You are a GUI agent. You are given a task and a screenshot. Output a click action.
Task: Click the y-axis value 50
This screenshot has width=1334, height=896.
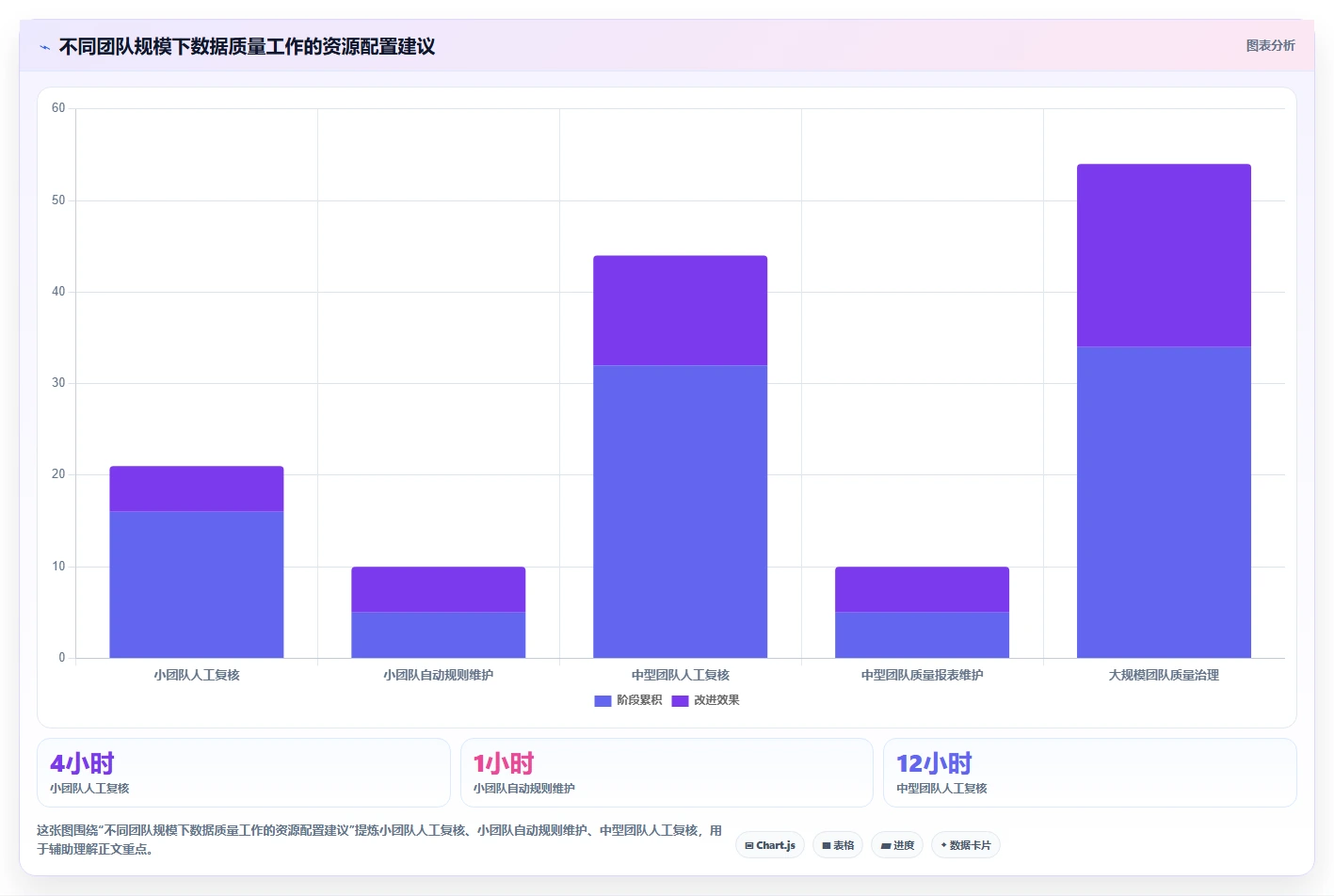click(58, 200)
